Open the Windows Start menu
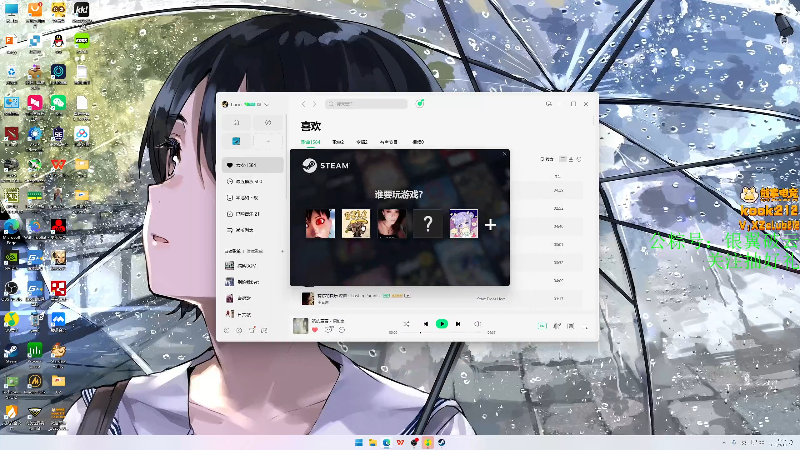The width and height of the screenshot is (800, 450). (x=359, y=442)
